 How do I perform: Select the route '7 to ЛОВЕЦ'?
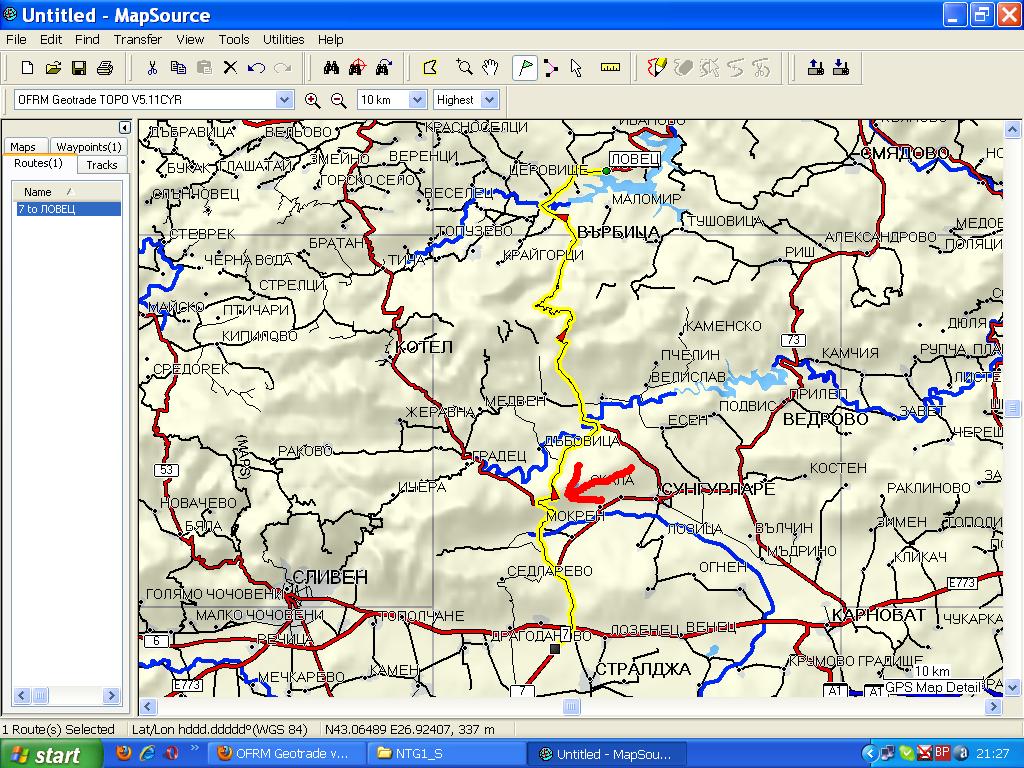pyautogui.click(x=69, y=209)
